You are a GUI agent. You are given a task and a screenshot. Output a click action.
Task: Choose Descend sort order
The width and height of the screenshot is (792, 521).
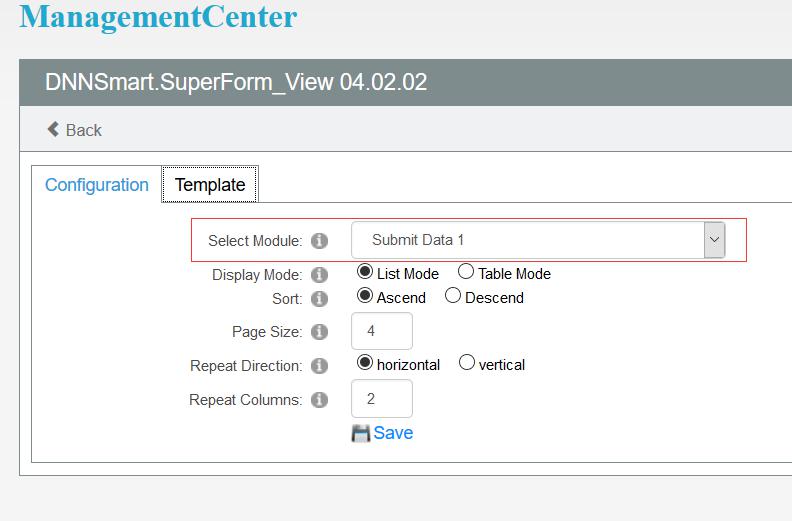[453, 296]
